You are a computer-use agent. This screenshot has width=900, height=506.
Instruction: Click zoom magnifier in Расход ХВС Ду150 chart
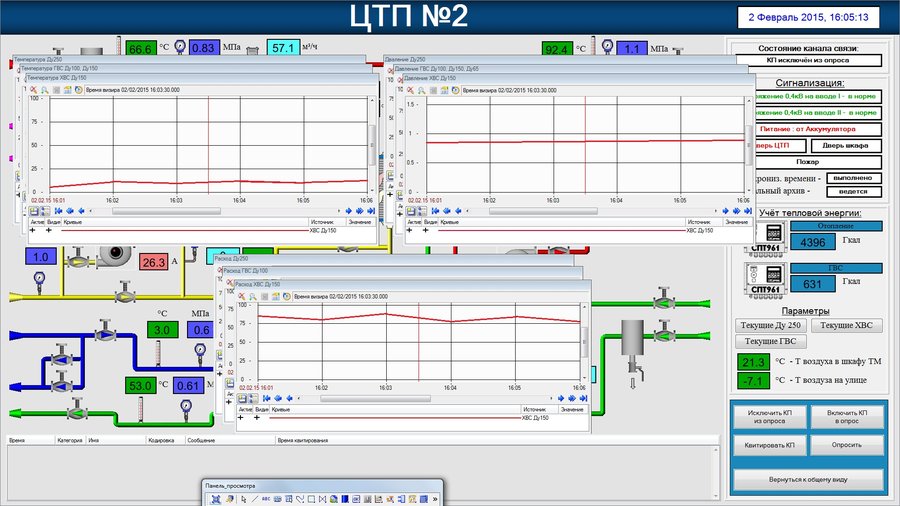pyautogui.click(x=253, y=297)
